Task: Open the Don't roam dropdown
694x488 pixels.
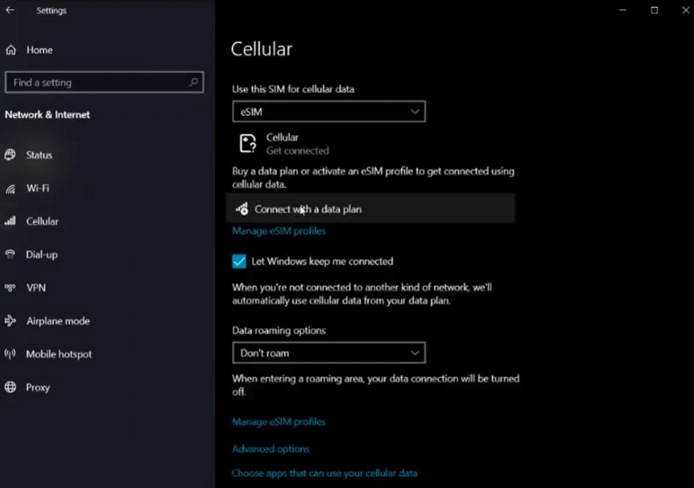Action: [328, 353]
